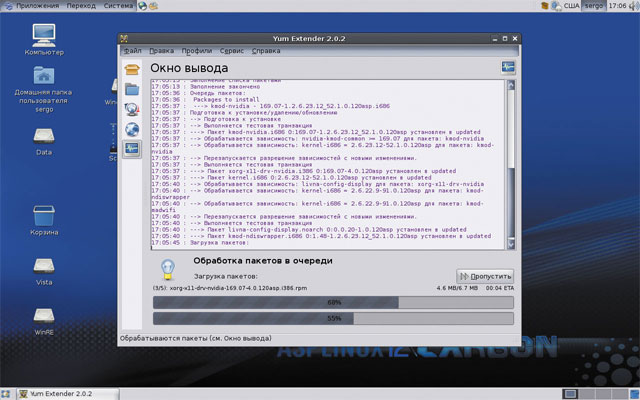Image resolution: width=640 pixels, height=400 pixels.
Task: Click the file name xorg-x11-drv-nvidia rpm label
Action: (238, 288)
